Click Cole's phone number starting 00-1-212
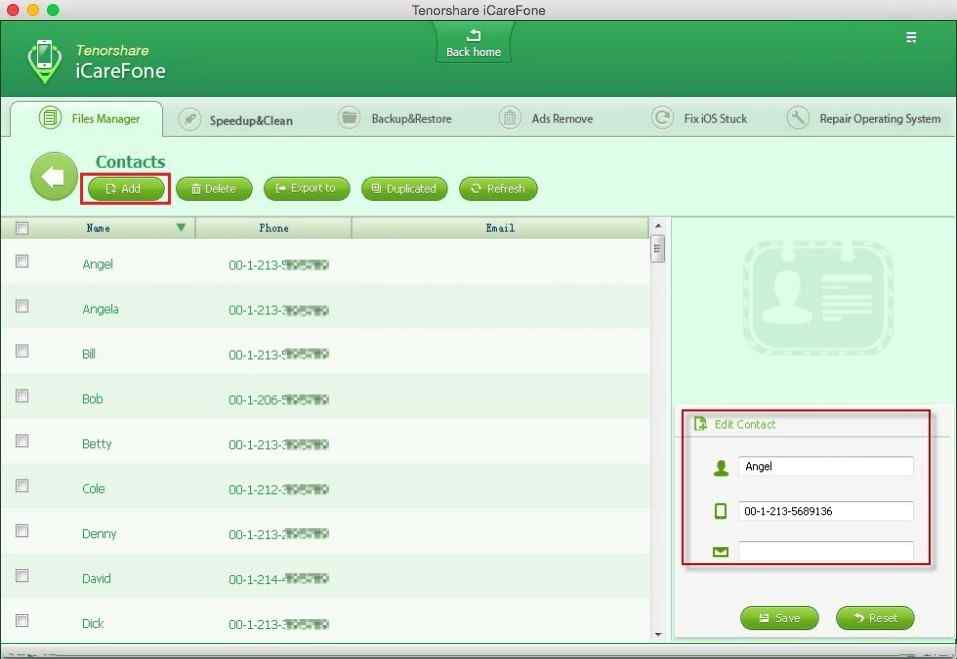957x659 pixels. pos(279,489)
